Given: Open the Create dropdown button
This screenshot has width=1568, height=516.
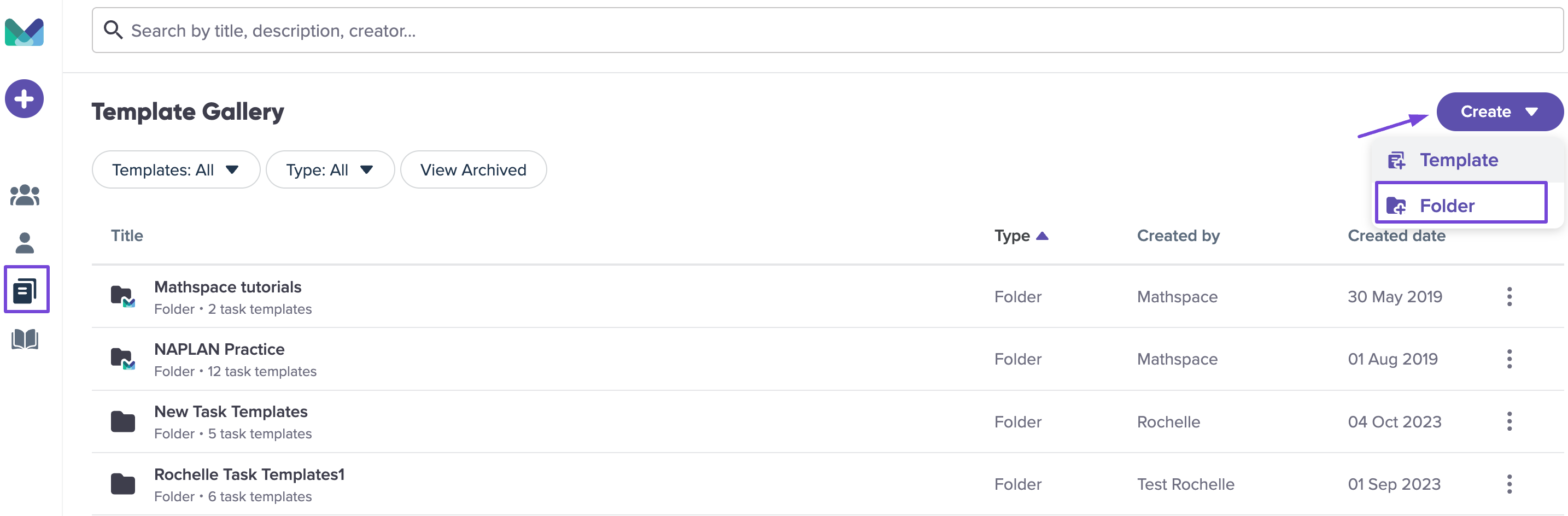Looking at the screenshot, I should pos(1499,112).
